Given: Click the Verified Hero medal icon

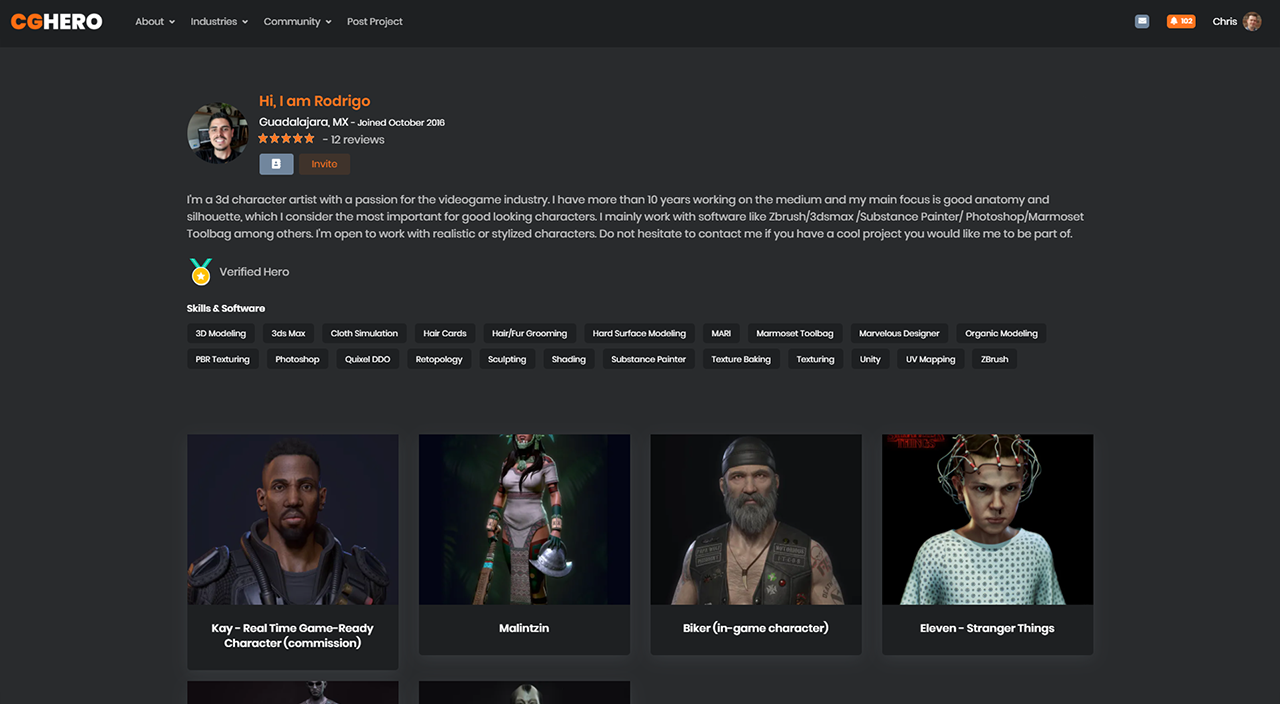Looking at the screenshot, I should tap(201, 272).
